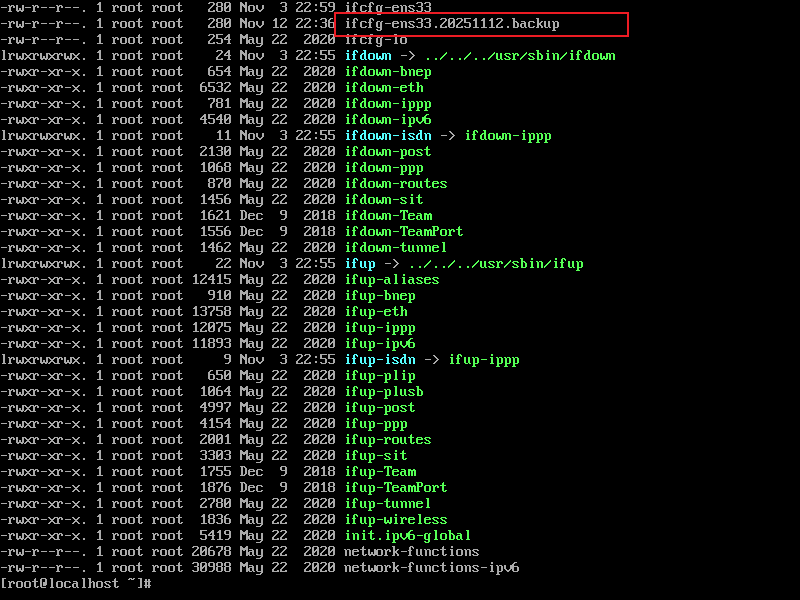Select file size 6532 for ifdown-eth
This screenshot has width=800, height=600.
[215, 88]
